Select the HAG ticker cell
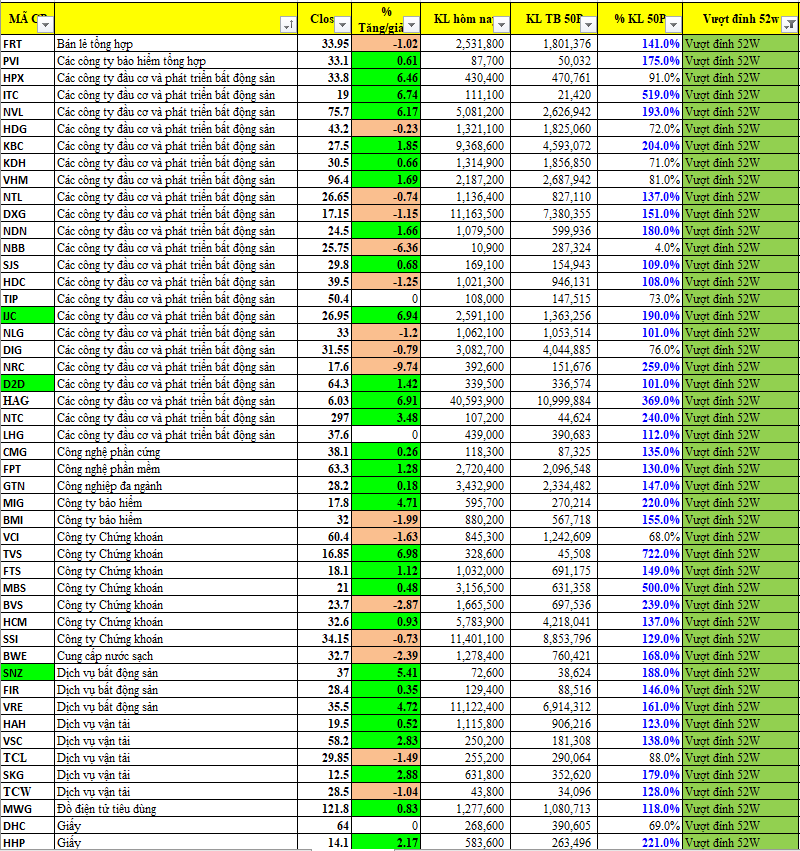The height and width of the screenshot is (851, 800). click(x=27, y=400)
